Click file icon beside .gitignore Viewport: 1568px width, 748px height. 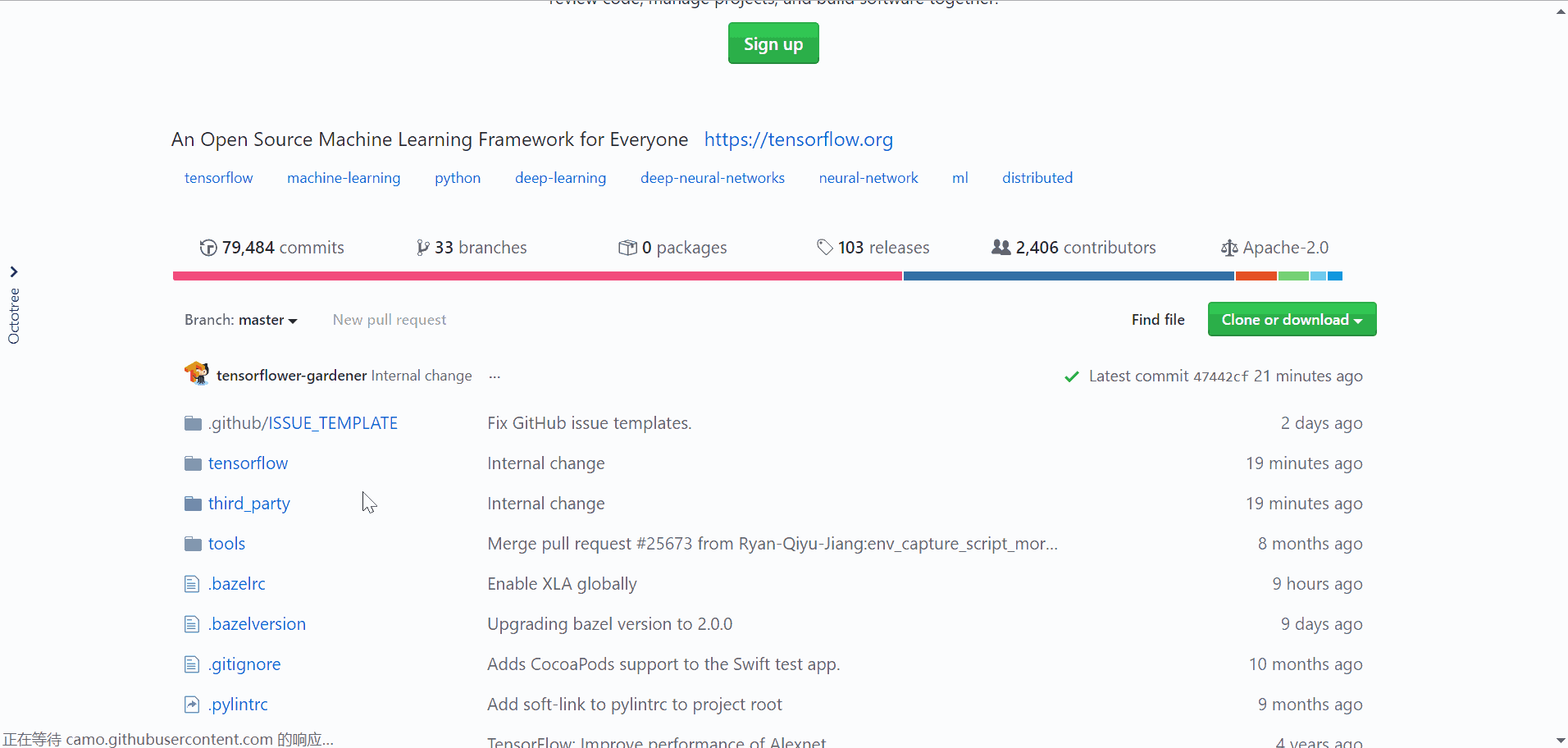point(192,664)
